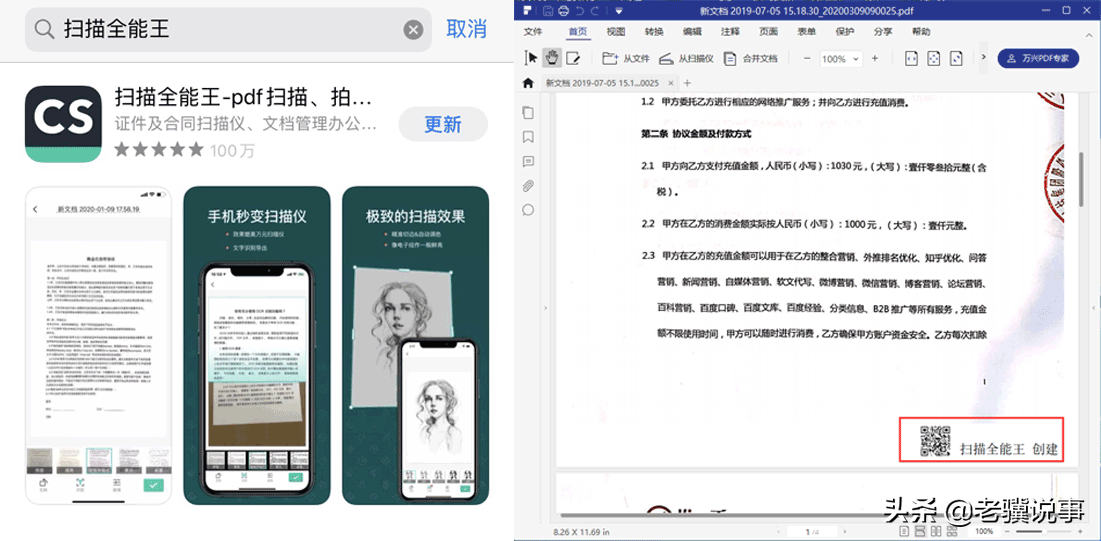This screenshot has width=1101, height=541.
Task: Tap the 更新 update button
Action: coord(443,124)
